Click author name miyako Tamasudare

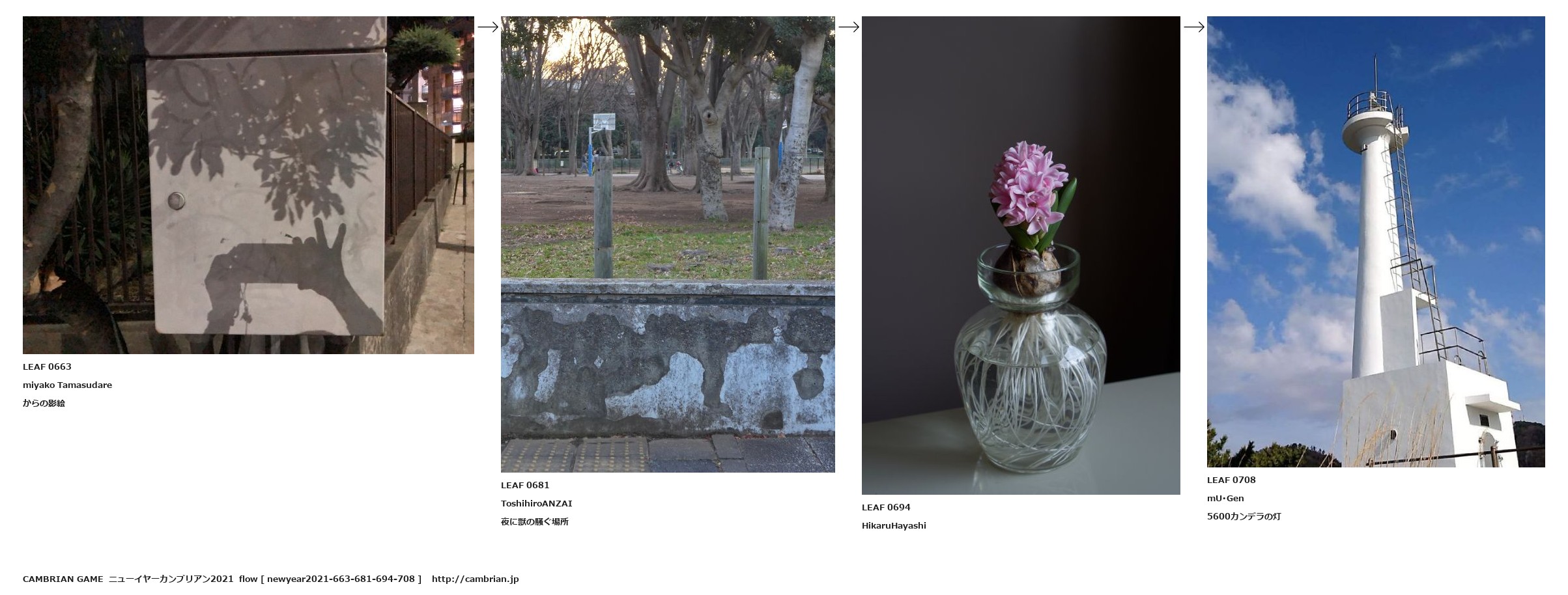click(x=67, y=385)
